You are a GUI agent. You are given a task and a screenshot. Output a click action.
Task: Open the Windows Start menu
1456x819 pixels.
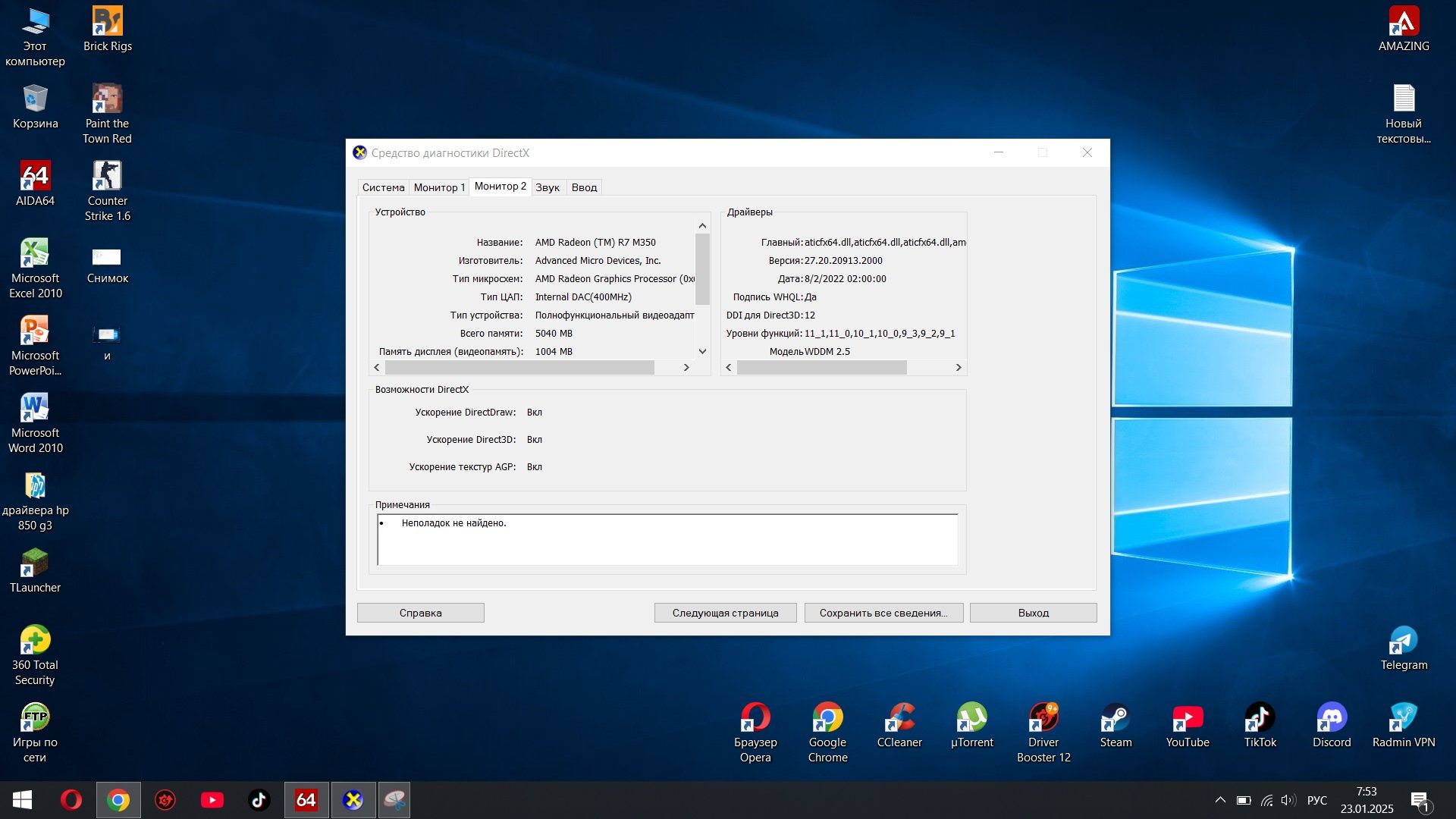[x=22, y=800]
